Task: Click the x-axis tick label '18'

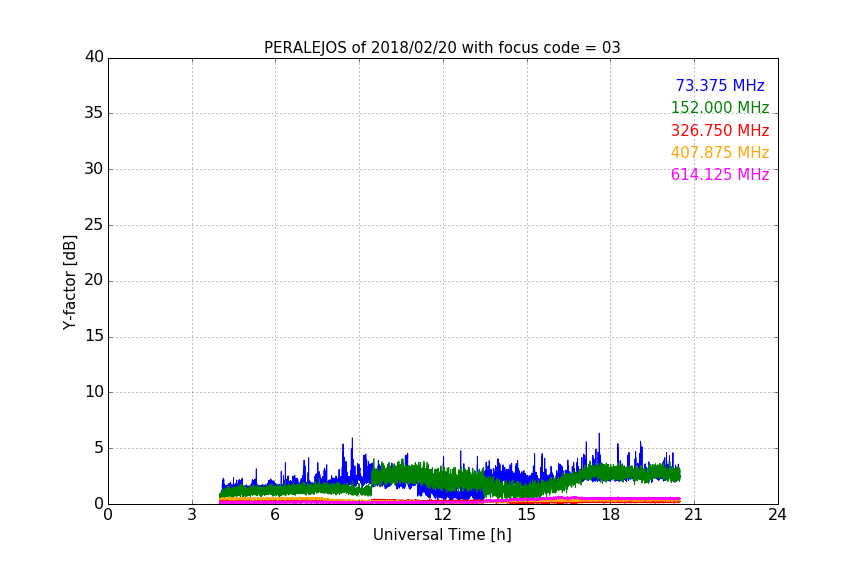Action: [x=611, y=515]
